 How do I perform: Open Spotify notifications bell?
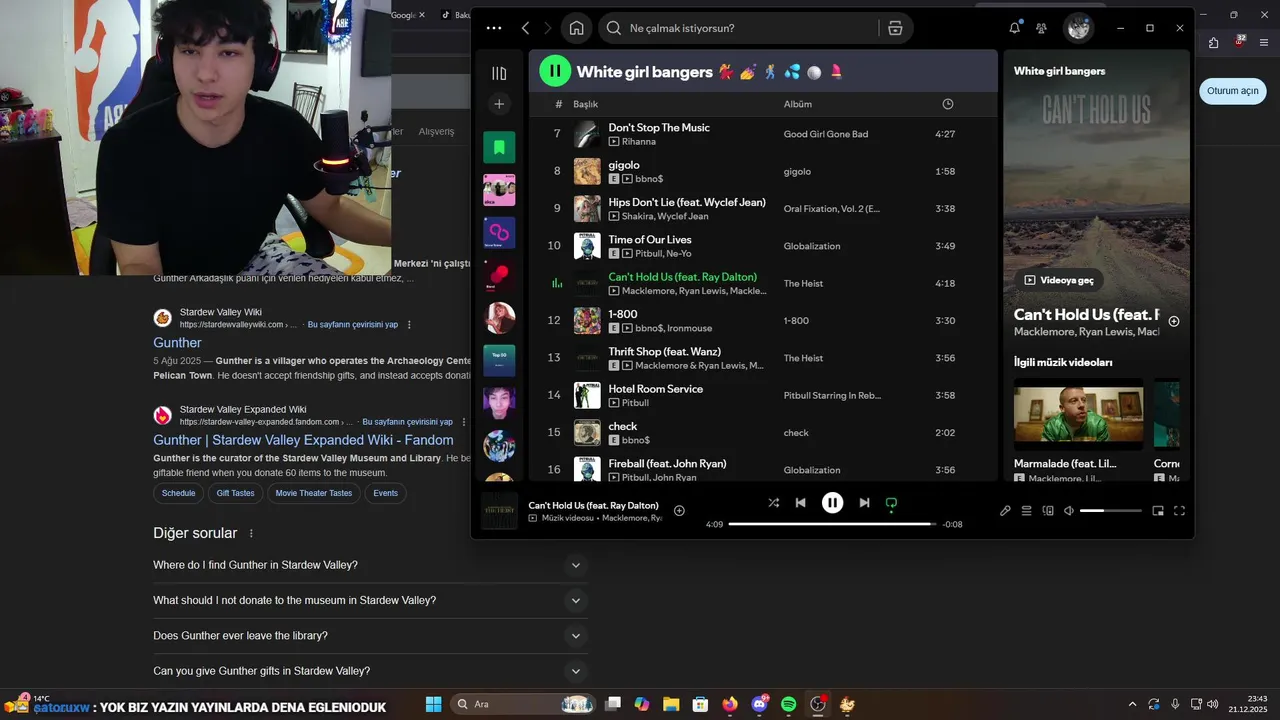pyautogui.click(x=1014, y=28)
